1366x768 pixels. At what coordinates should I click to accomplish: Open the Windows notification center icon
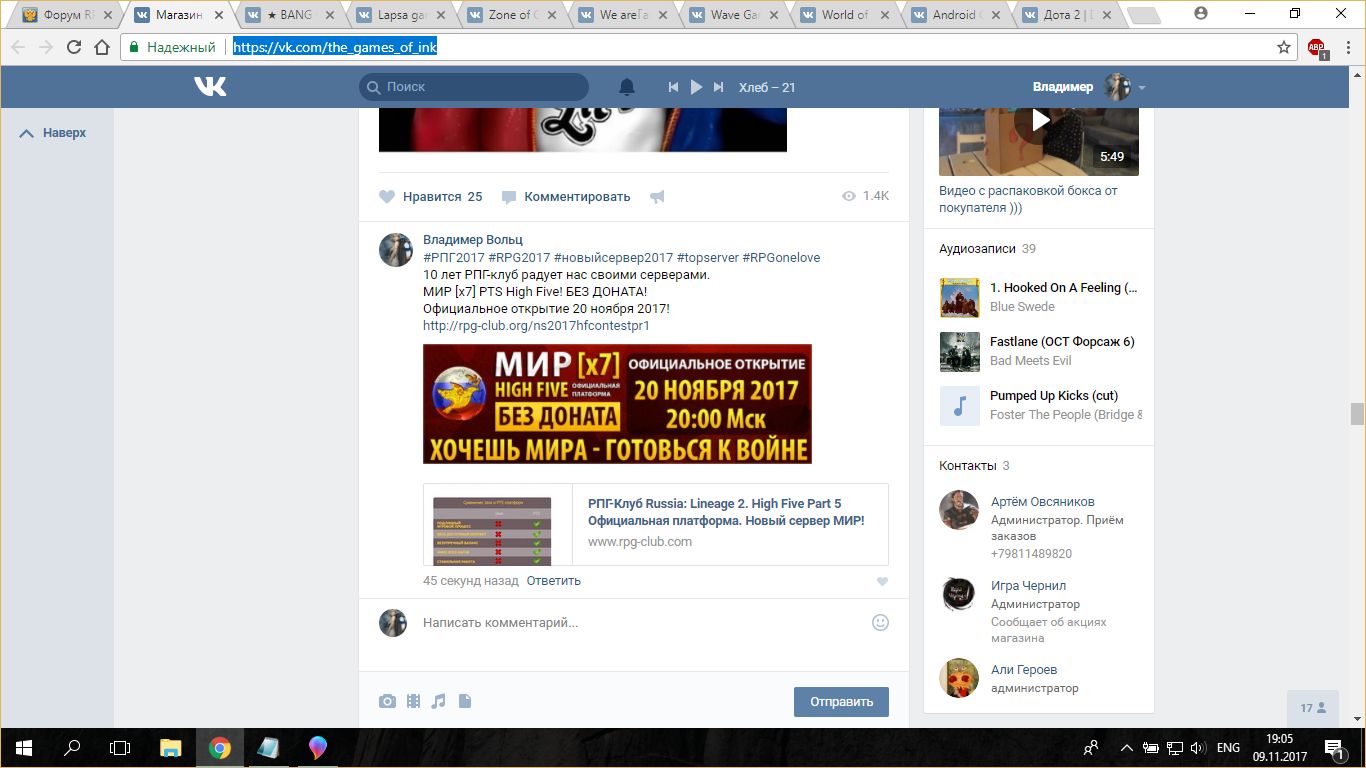pyautogui.click(x=1334, y=747)
